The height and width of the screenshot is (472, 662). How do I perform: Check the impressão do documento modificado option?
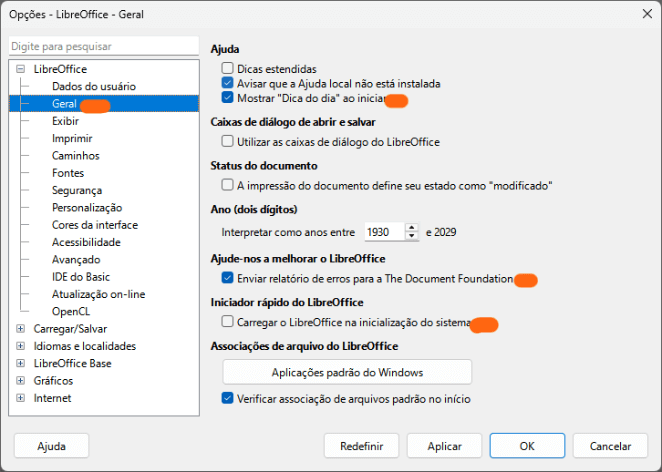click(227, 185)
